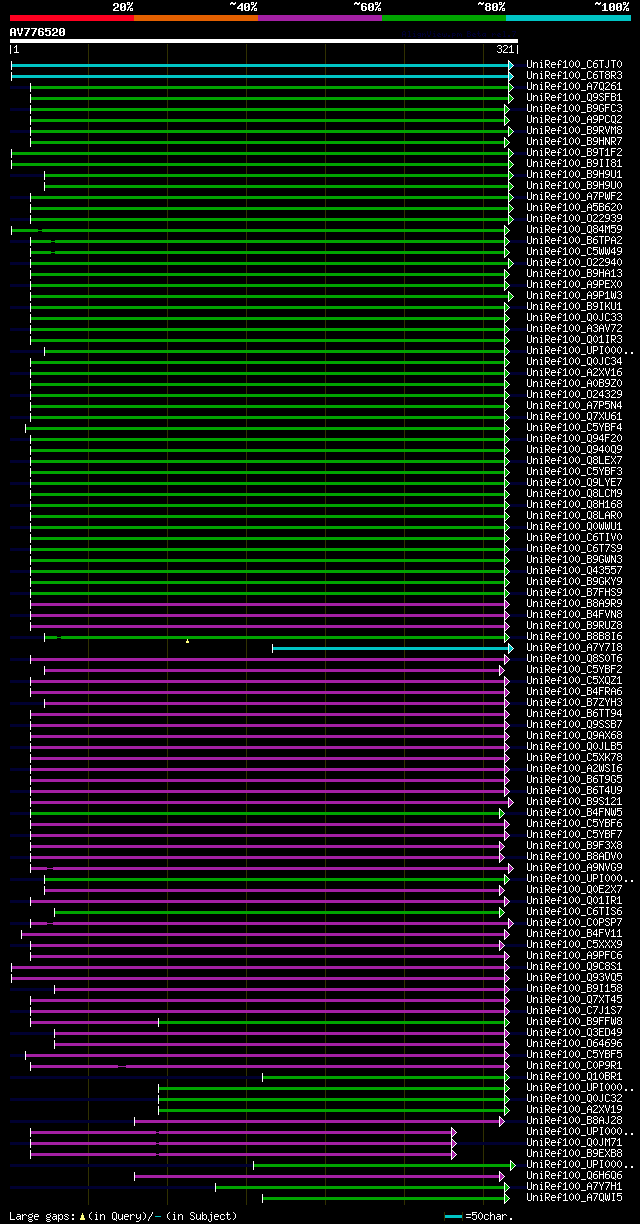Screen dimensions: 640x1224
Task: Choose the UniRef100_C5YBF4 entry
Action: [574, 428]
